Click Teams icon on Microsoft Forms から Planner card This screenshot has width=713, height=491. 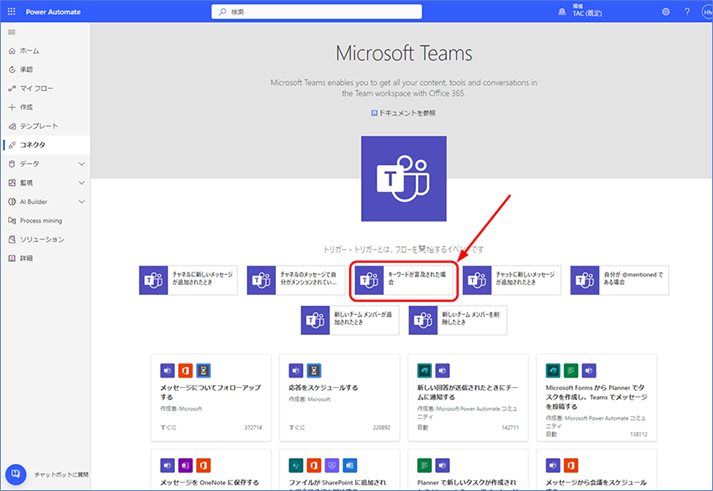pos(589,371)
